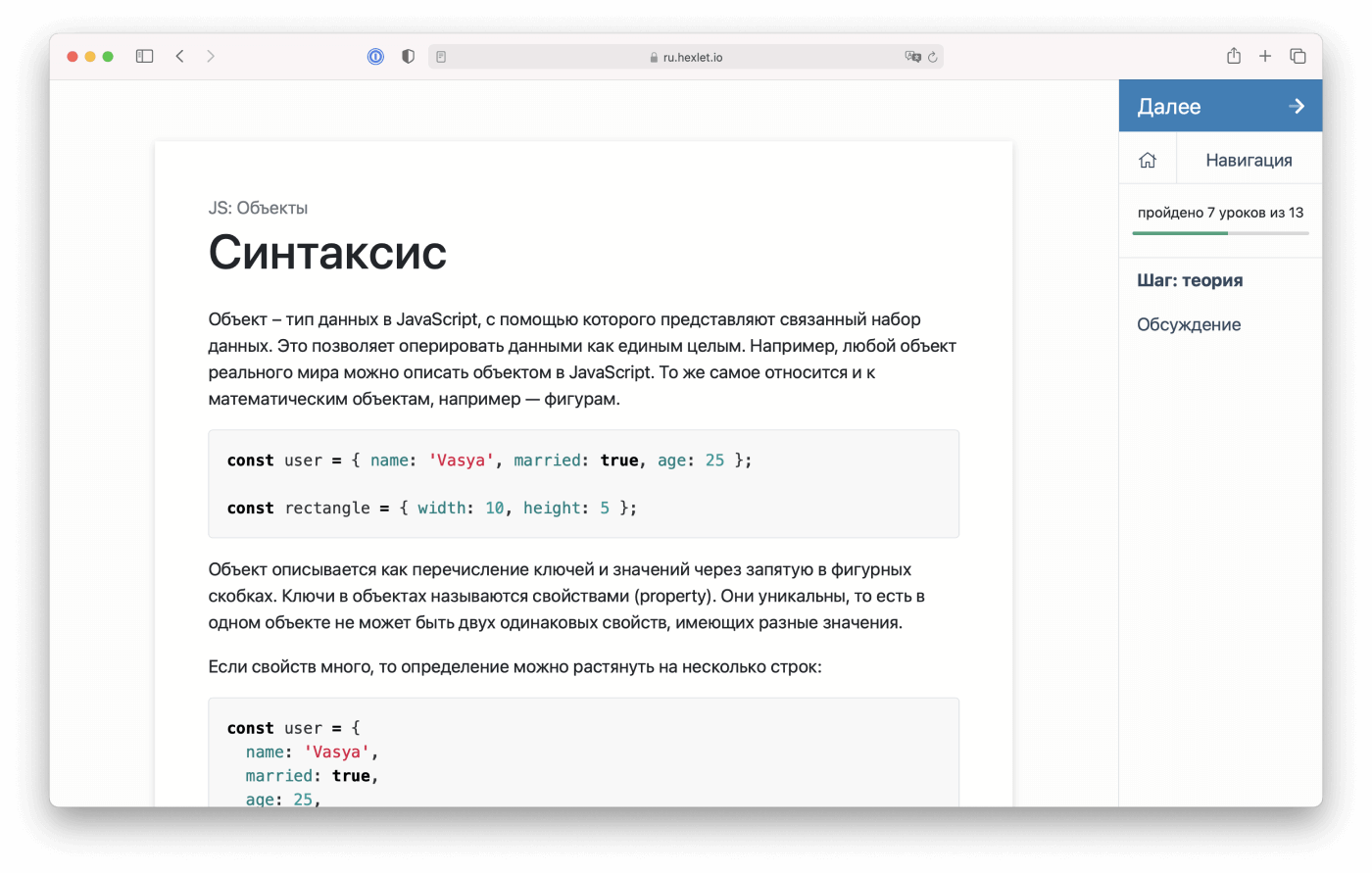Open the Обсуждение section
Screen dimensions: 1372x873
pyautogui.click(x=1189, y=324)
